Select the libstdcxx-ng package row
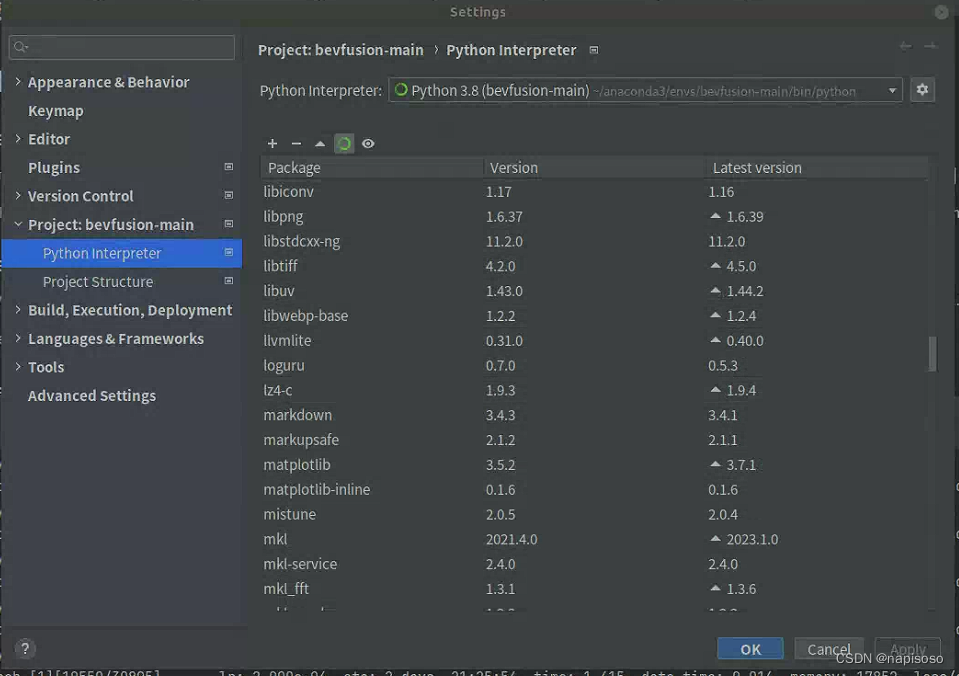This screenshot has width=959, height=676. click(594, 241)
